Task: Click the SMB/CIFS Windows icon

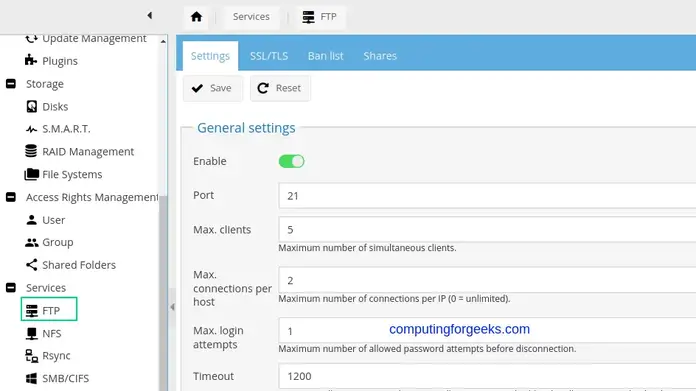Action: click(x=32, y=379)
